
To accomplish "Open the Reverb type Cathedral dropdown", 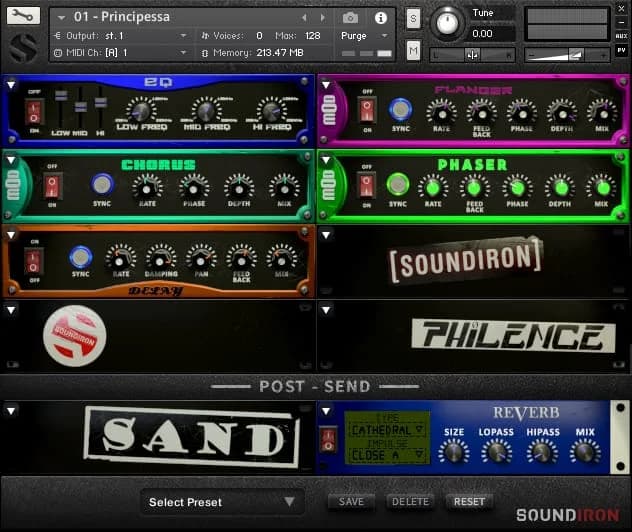I will (x=388, y=430).
